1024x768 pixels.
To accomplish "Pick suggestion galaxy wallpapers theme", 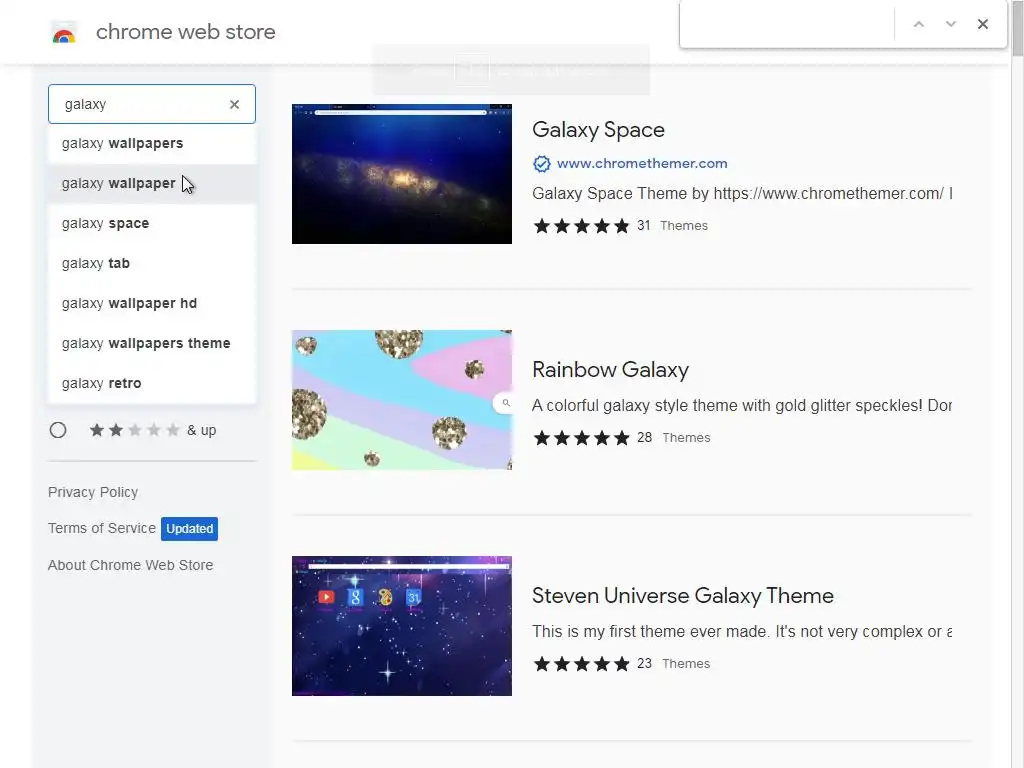I will coord(152,343).
